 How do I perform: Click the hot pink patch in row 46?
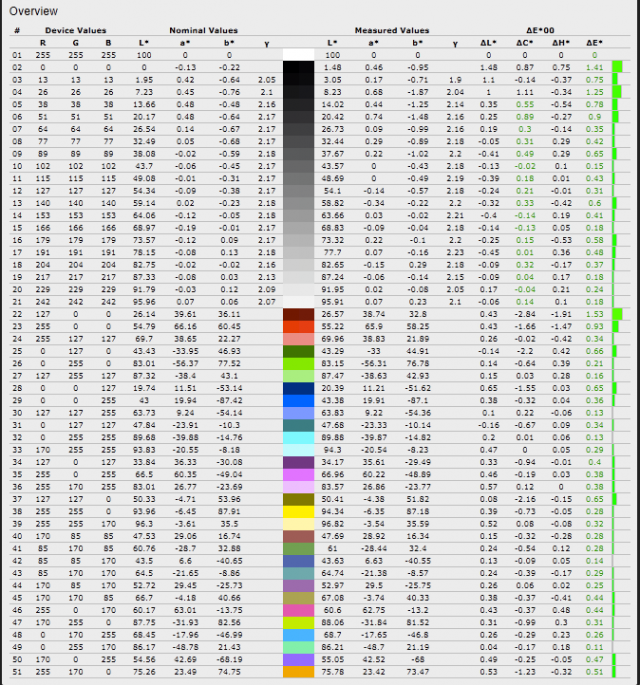298,610
